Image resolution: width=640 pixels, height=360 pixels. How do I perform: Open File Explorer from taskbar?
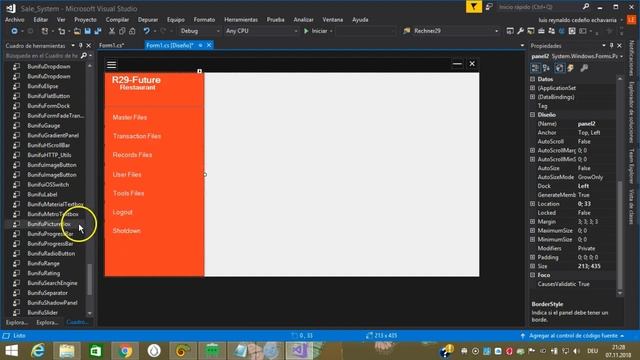coord(67,351)
